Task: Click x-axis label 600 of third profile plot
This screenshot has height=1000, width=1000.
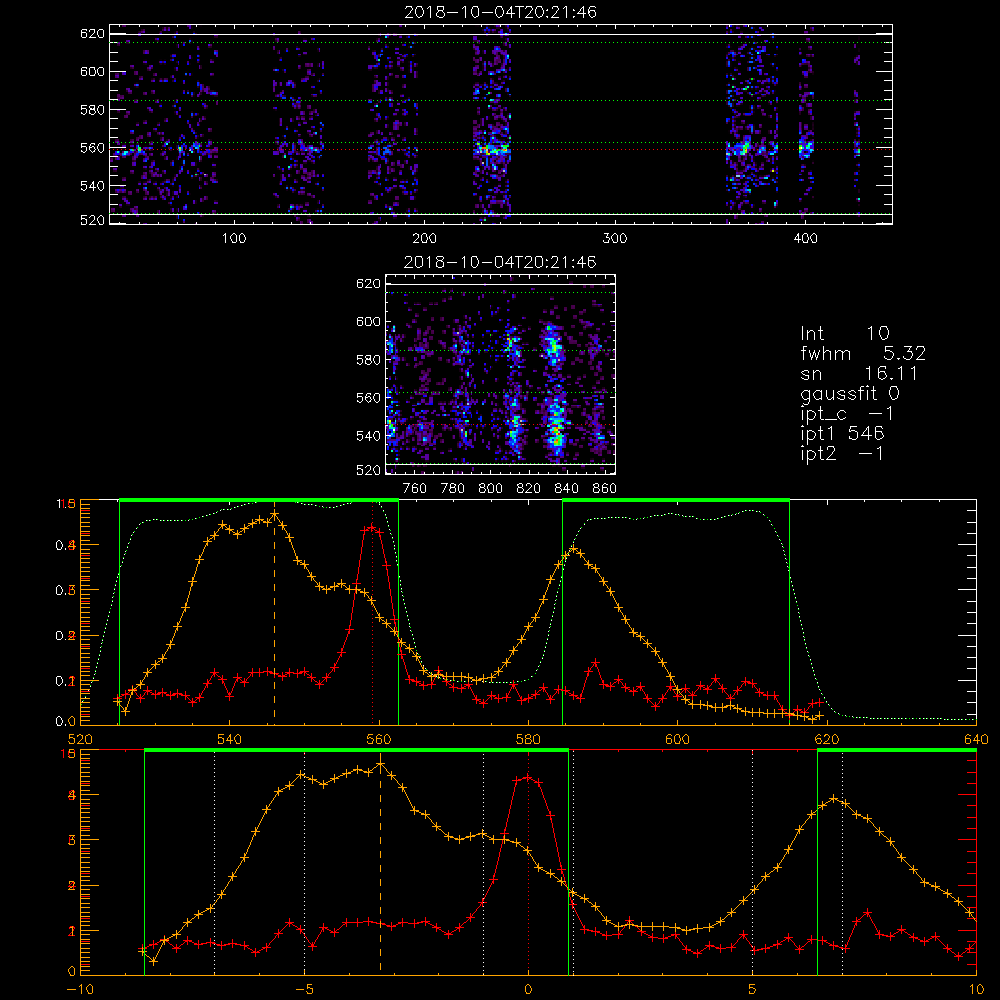Action: (678, 740)
